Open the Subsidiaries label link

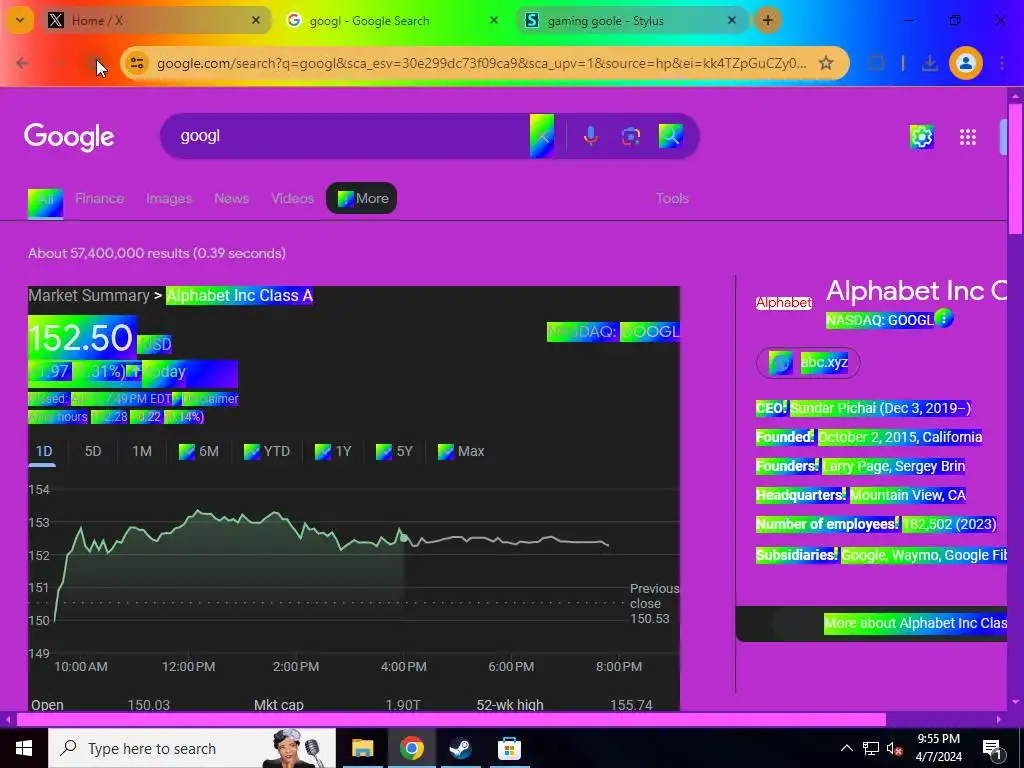796,555
